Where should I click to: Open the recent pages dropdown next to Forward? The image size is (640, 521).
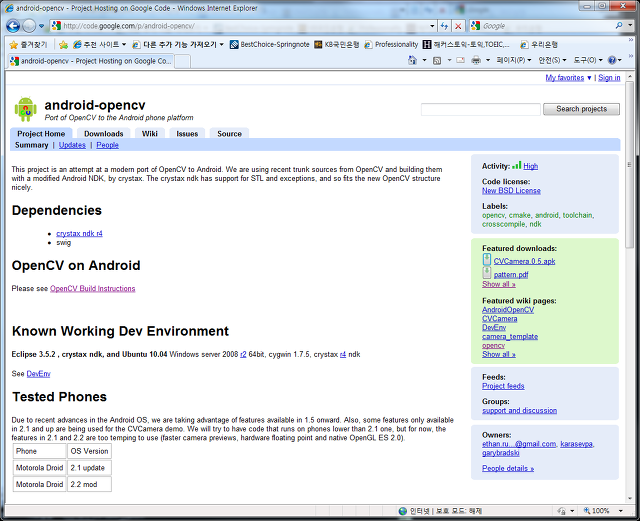coord(42,26)
